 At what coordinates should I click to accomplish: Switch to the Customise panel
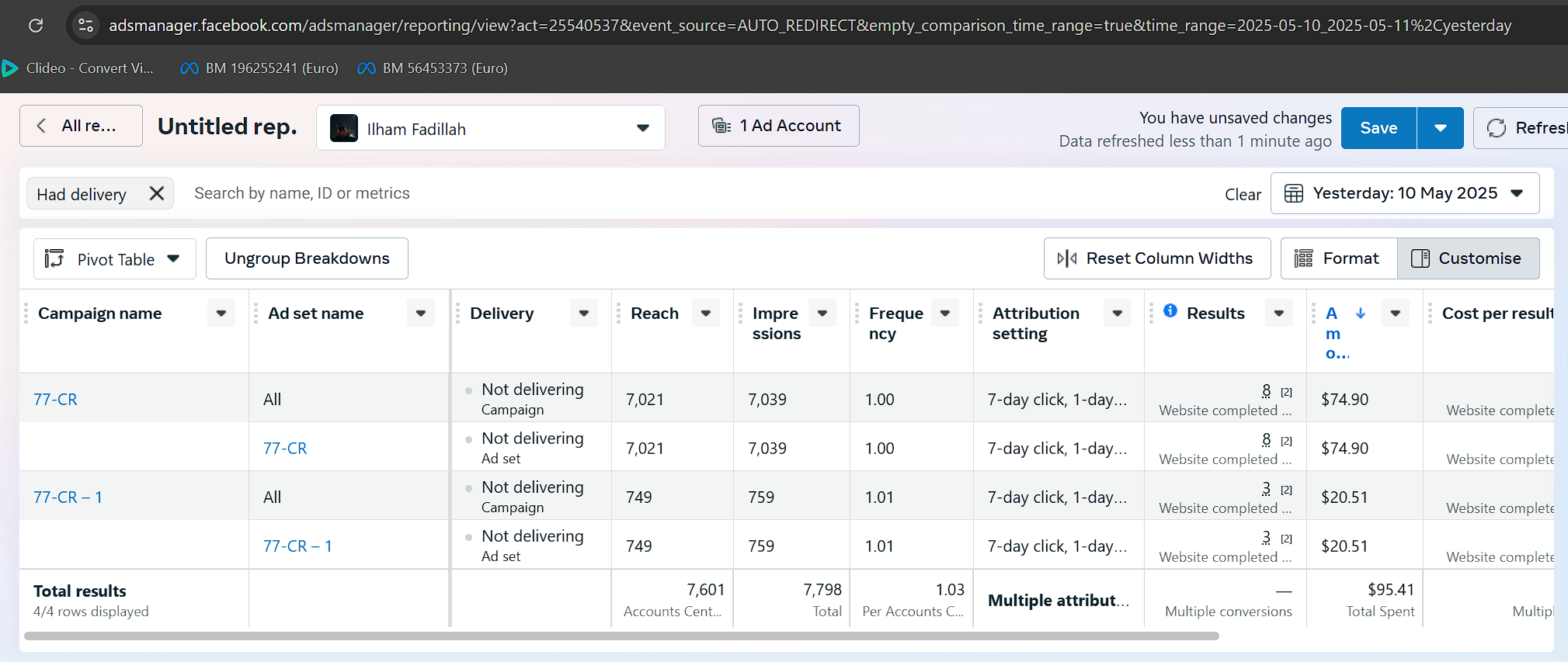1468,258
